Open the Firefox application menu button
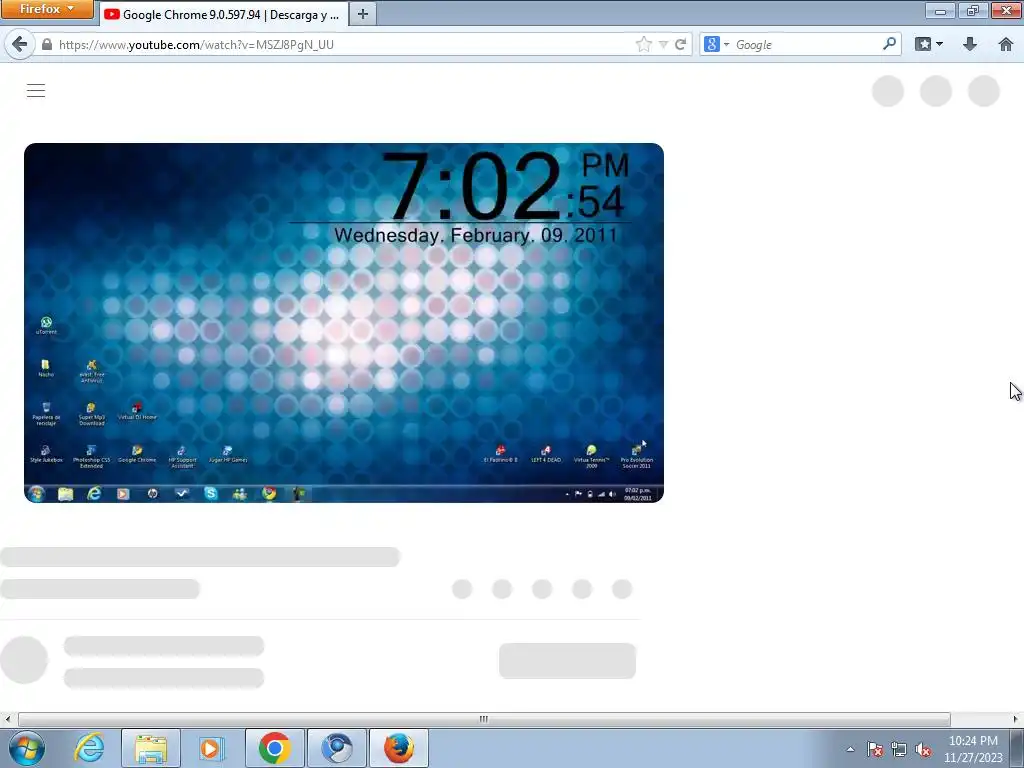This screenshot has height=768, width=1024. (47, 9)
